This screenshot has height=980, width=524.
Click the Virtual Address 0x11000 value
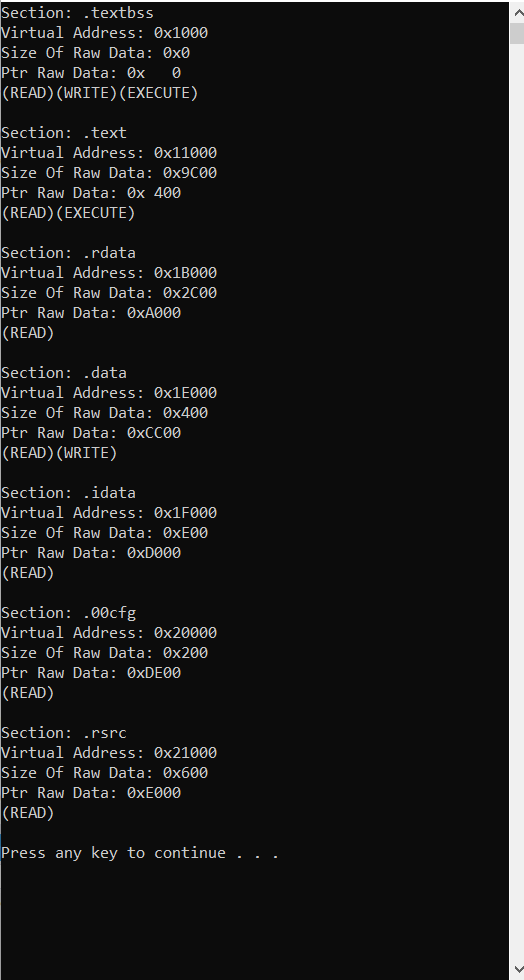coord(186,152)
